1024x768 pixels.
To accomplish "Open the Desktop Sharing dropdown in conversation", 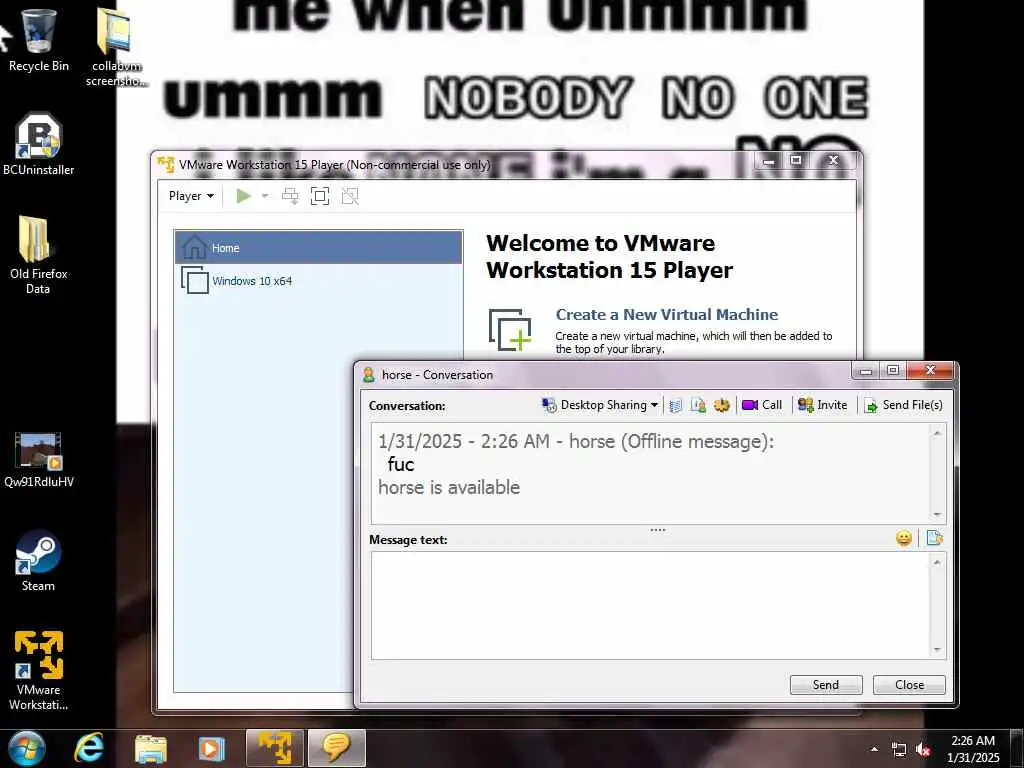I will pos(600,406).
